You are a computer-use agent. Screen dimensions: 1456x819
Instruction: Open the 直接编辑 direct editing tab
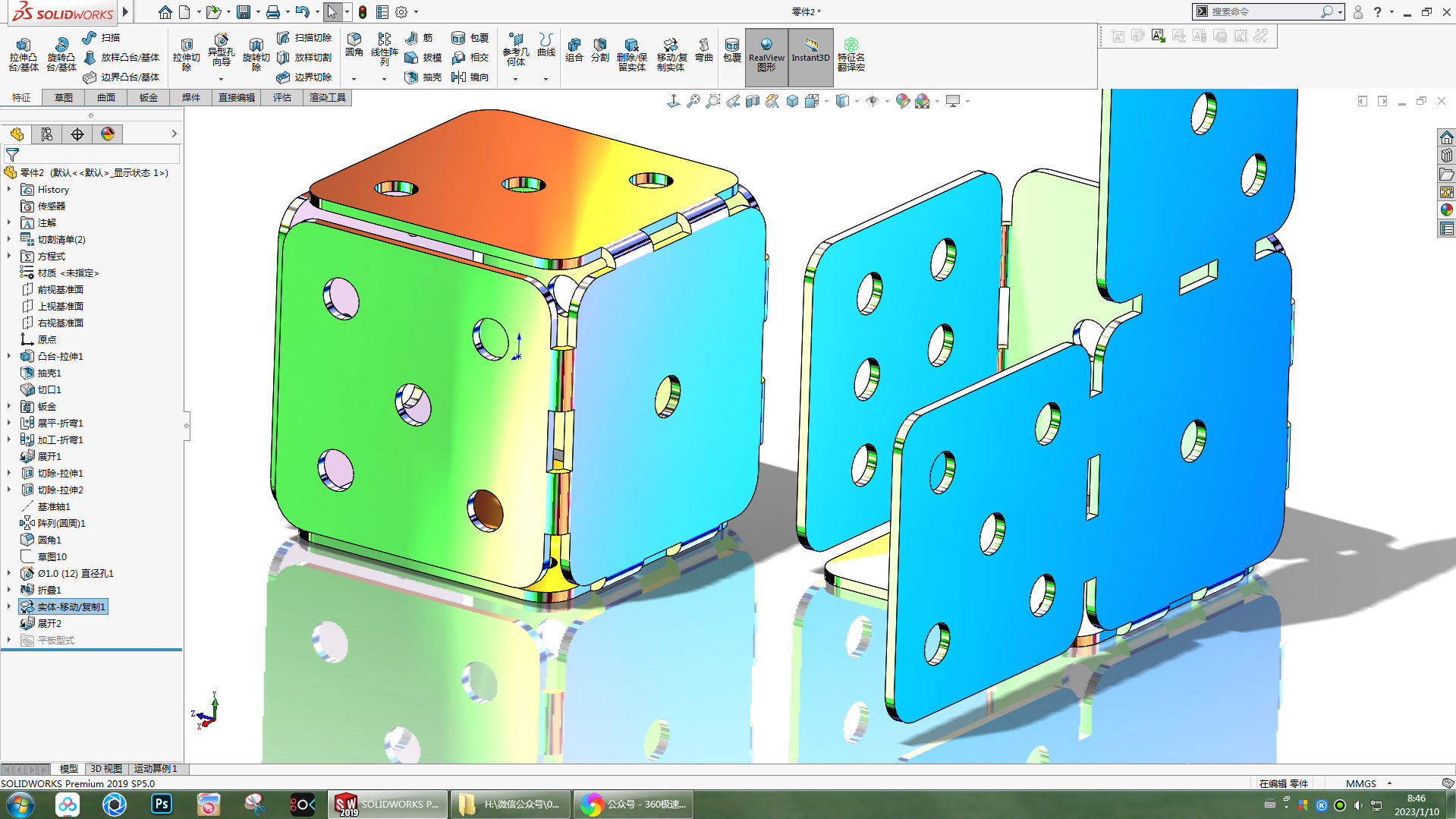pos(237,97)
